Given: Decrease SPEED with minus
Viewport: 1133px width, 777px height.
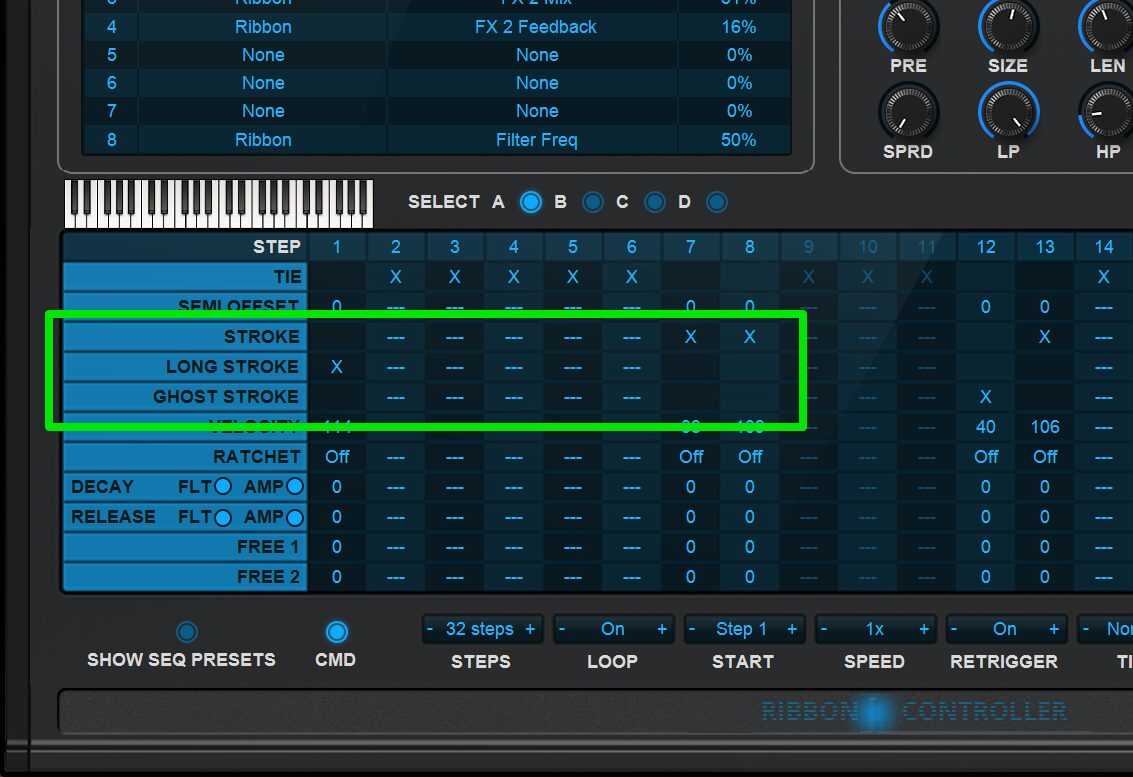Looking at the screenshot, I should (824, 629).
